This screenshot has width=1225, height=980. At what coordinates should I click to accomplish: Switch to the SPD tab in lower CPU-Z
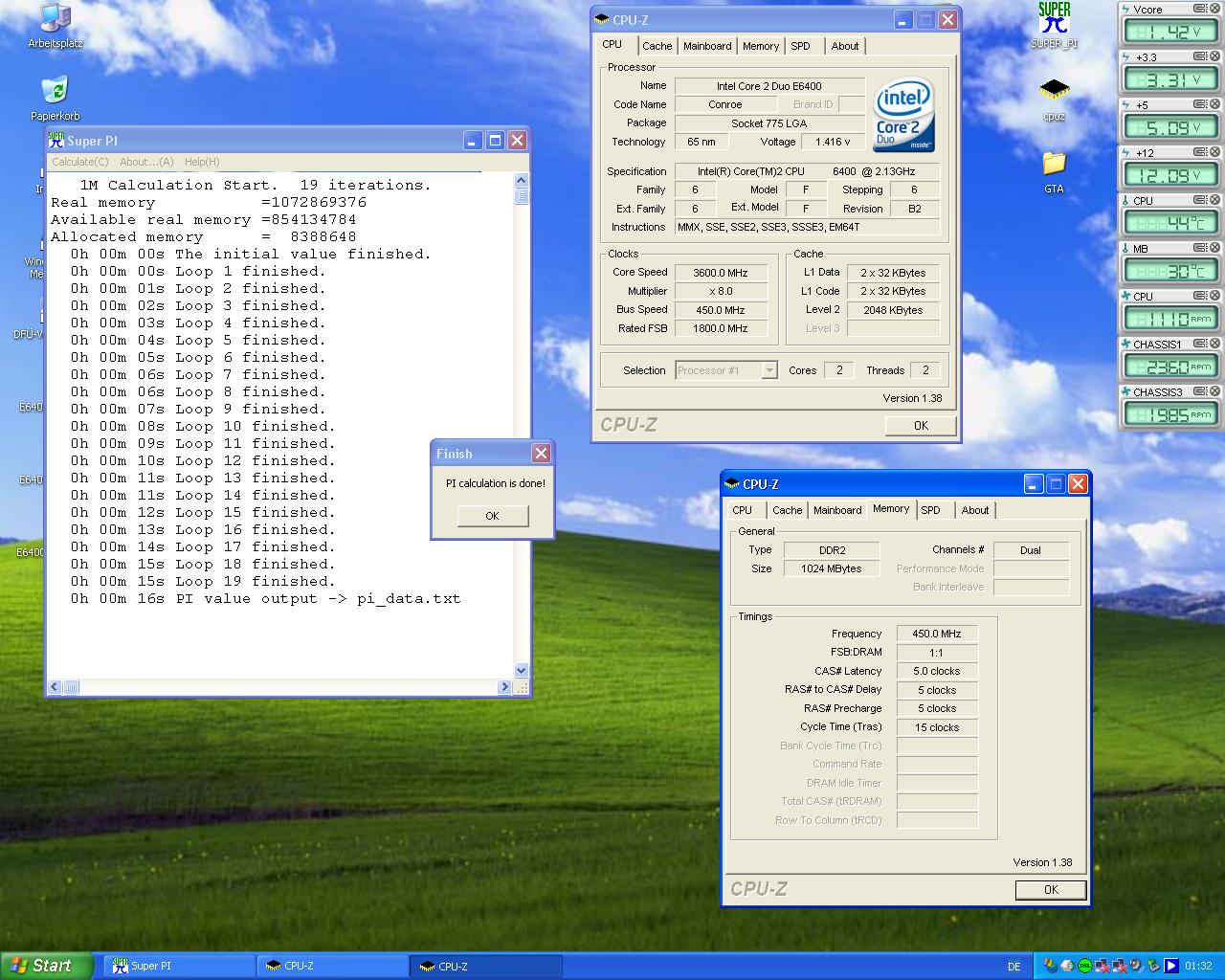[x=930, y=510]
